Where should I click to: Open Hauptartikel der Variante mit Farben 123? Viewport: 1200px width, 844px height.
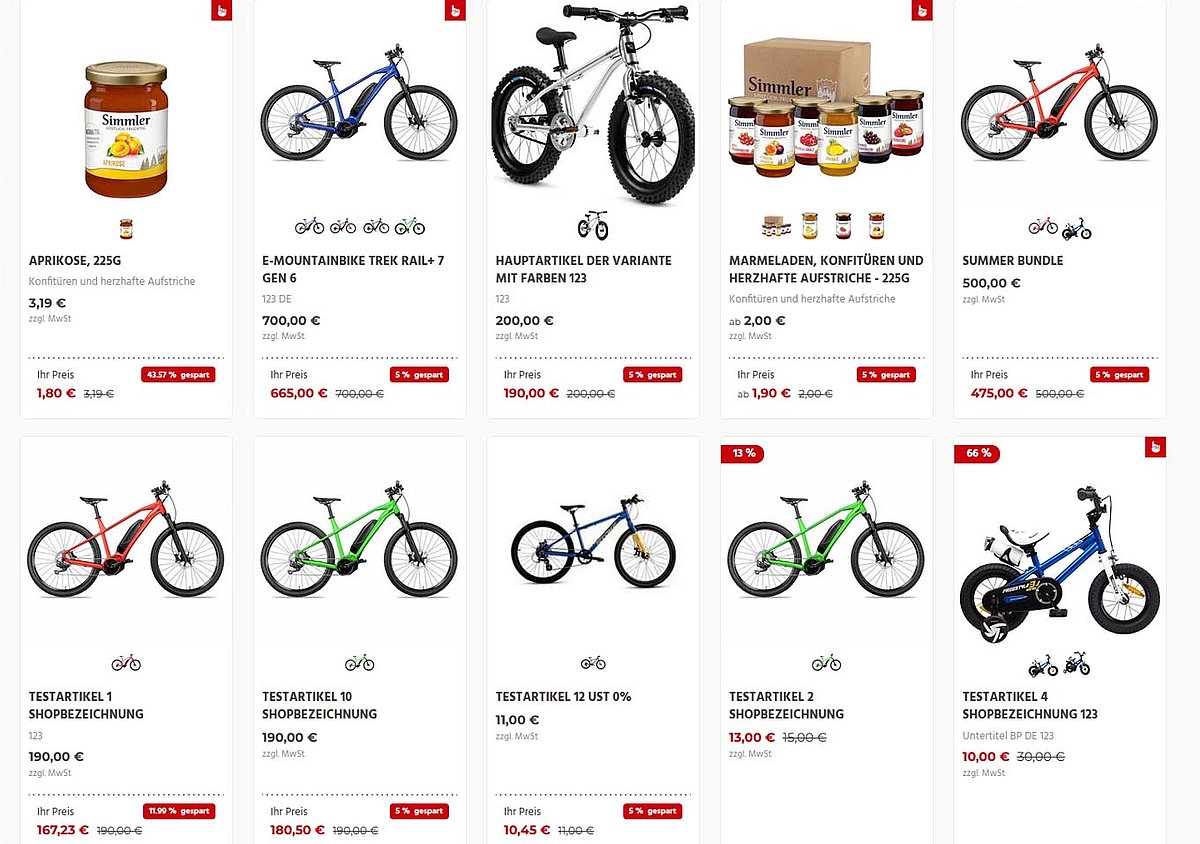[x=583, y=269]
